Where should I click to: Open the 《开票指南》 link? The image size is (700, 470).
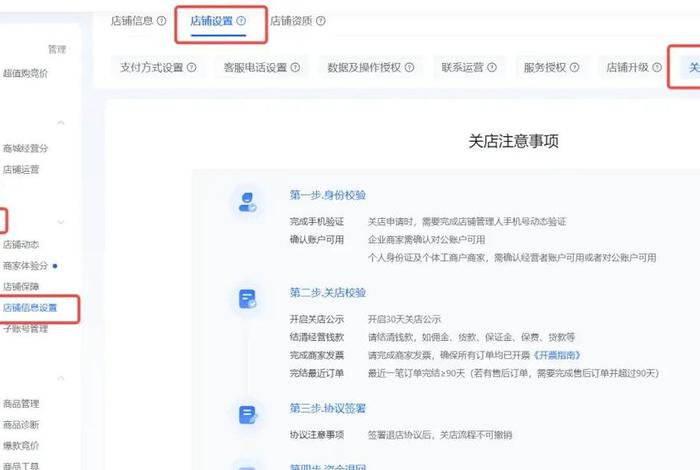click(x=557, y=355)
